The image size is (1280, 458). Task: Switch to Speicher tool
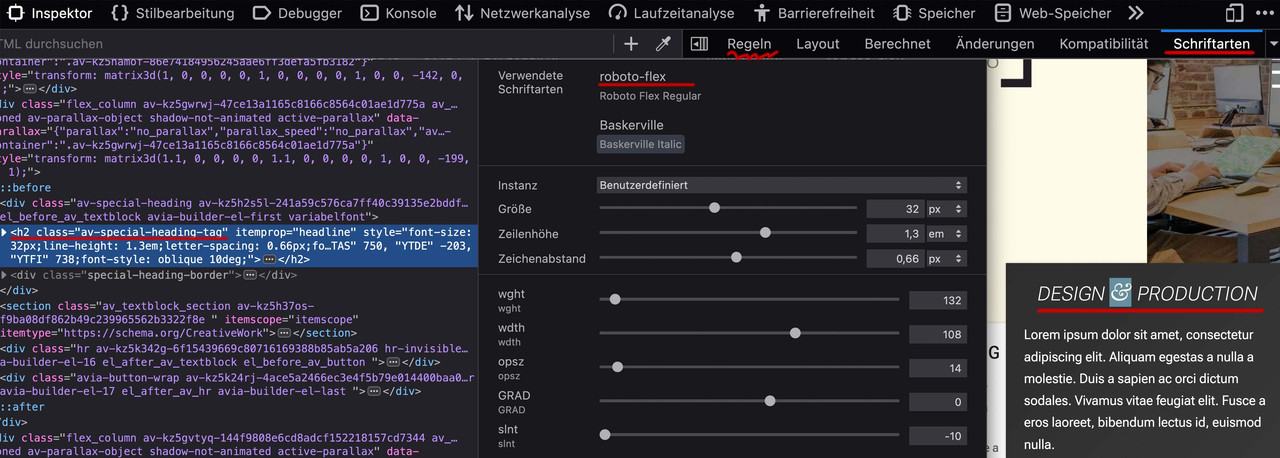(x=934, y=13)
